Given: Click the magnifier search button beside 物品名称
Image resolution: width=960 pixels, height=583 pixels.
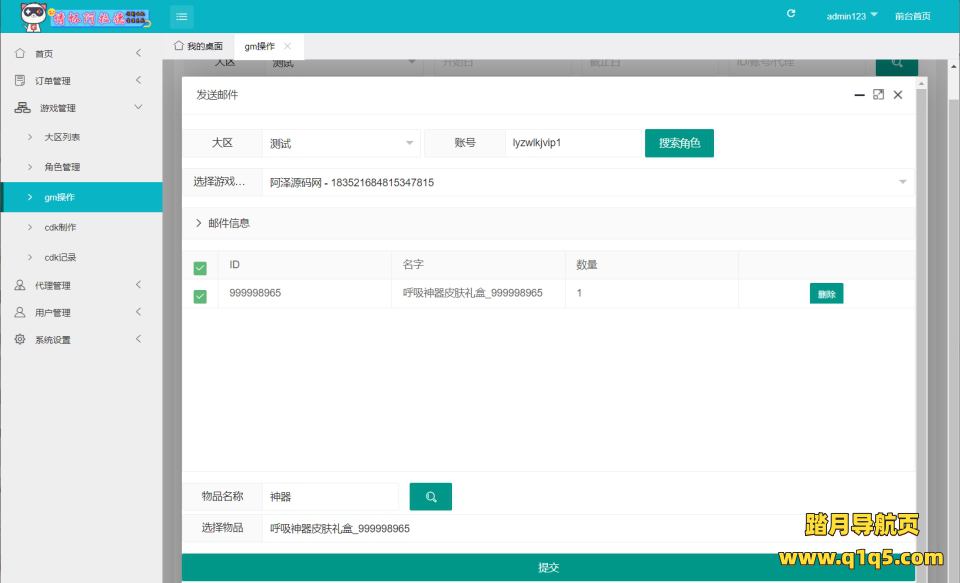Looking at the screenshot, I should pyautogui.click(x=431, y=496).
